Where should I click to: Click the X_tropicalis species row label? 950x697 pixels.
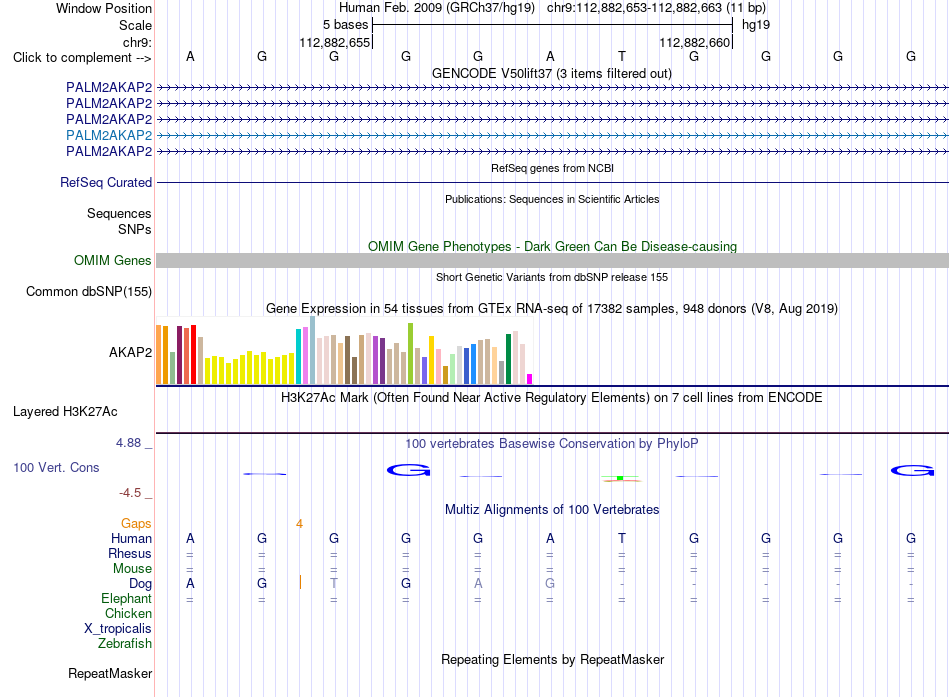click(x=118, y=629)
